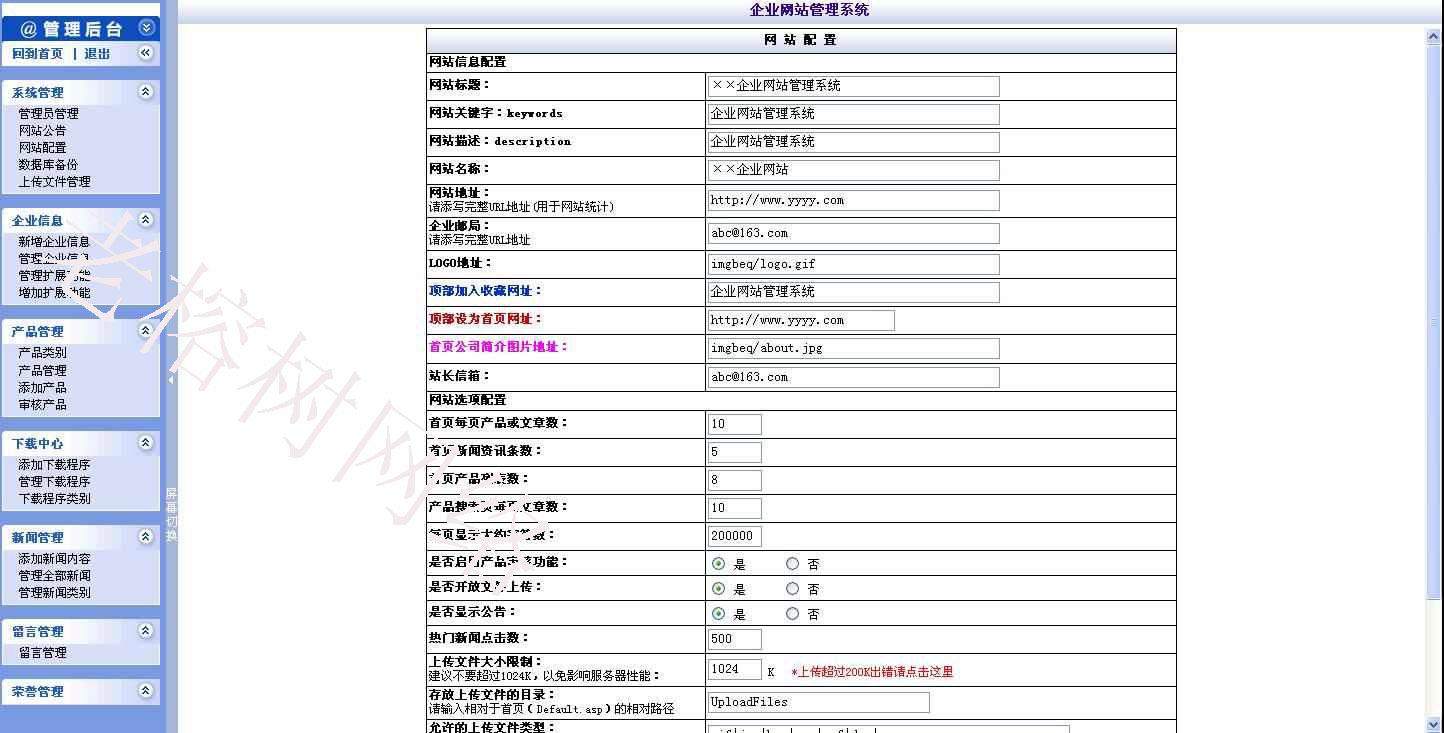Click the page scrollbar up arrow
This screenshot has width=1444, height=733.
1434,37
